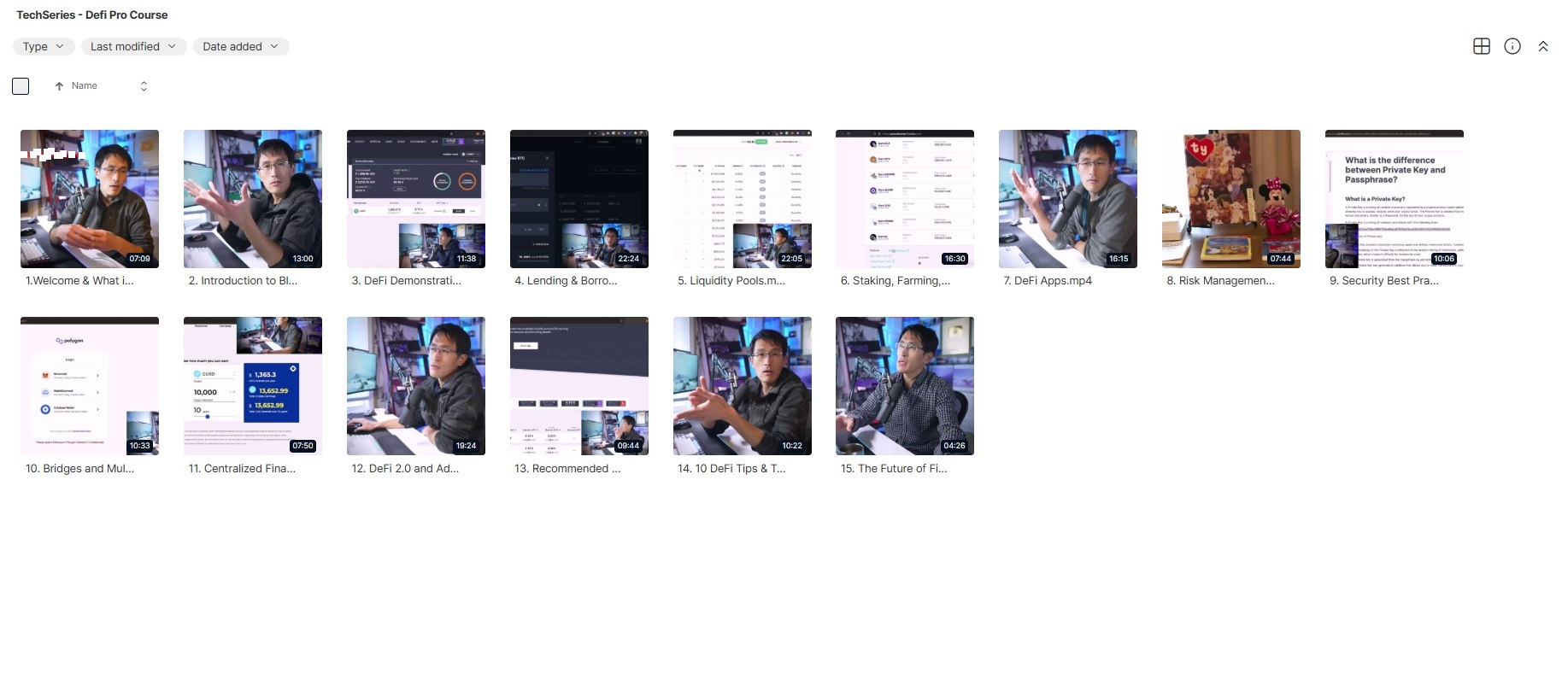Switch to grid layout view icon
Image resolution: width=1568 pixels, height=673 pixels.
(1482, 46)
